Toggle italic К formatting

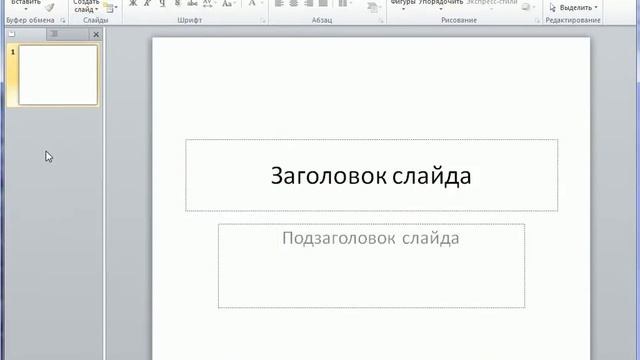click(x=147, y=4)
